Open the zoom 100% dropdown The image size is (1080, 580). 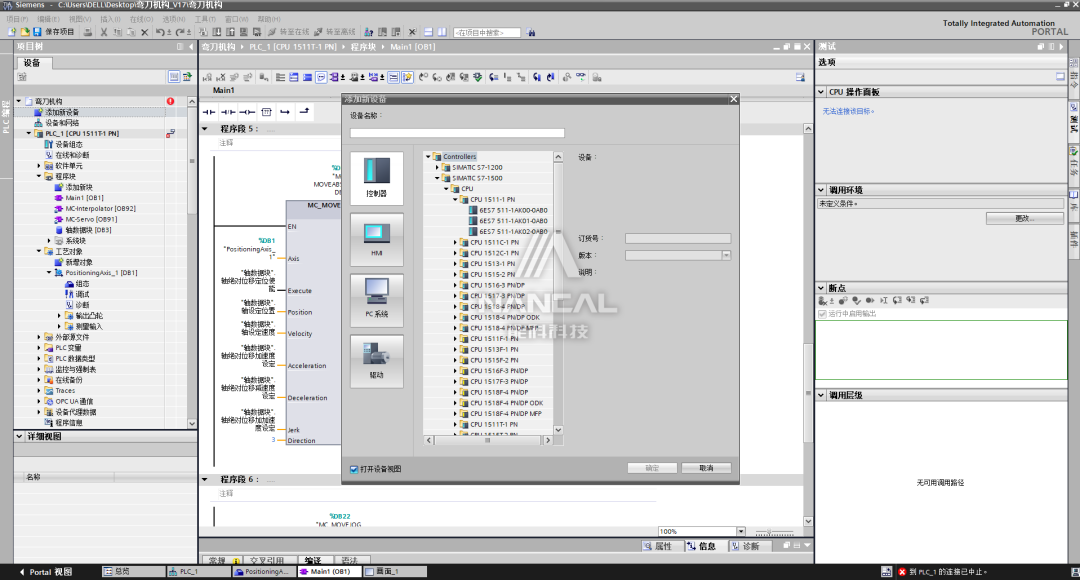click(741, 531)
